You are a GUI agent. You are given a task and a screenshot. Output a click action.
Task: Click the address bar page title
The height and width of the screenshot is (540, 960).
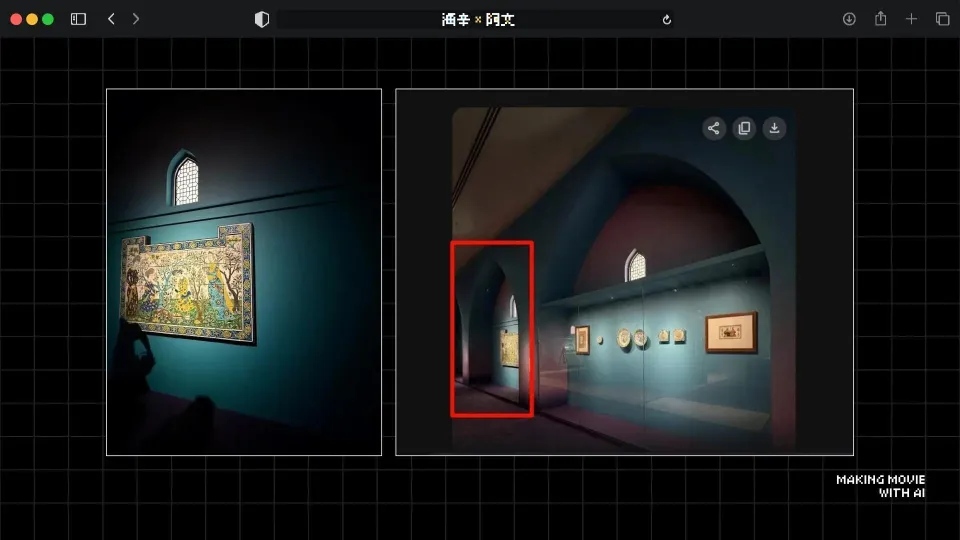tap(478, 19)
